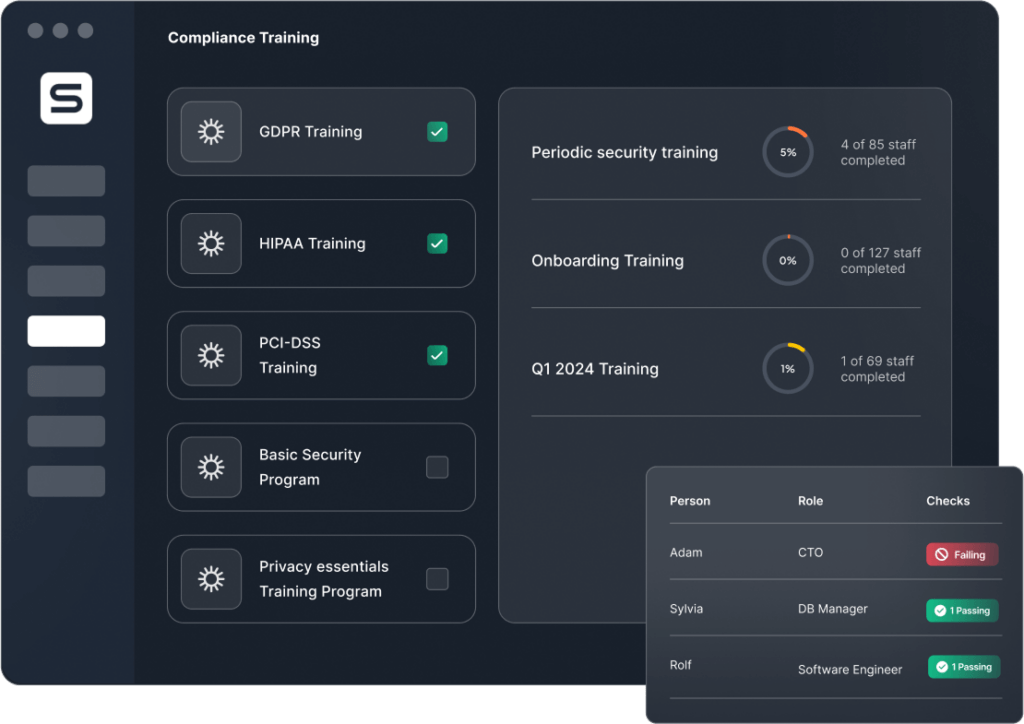Open the Onboarding Training row
The width and height of the screenshot is (1024, 724).
pyautogui.click(x=726, y=260)
